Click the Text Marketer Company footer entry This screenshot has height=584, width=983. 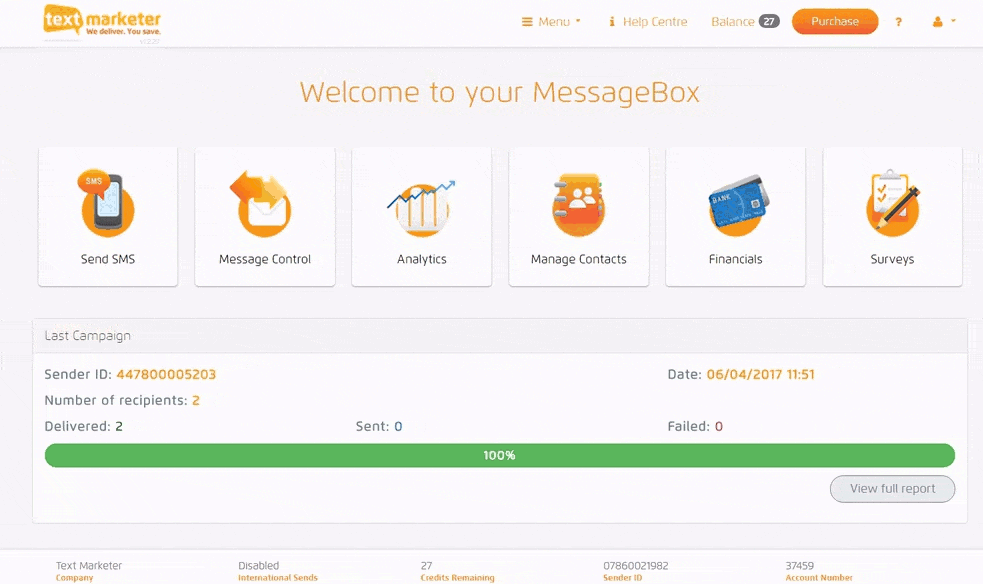tap(89, 571)
